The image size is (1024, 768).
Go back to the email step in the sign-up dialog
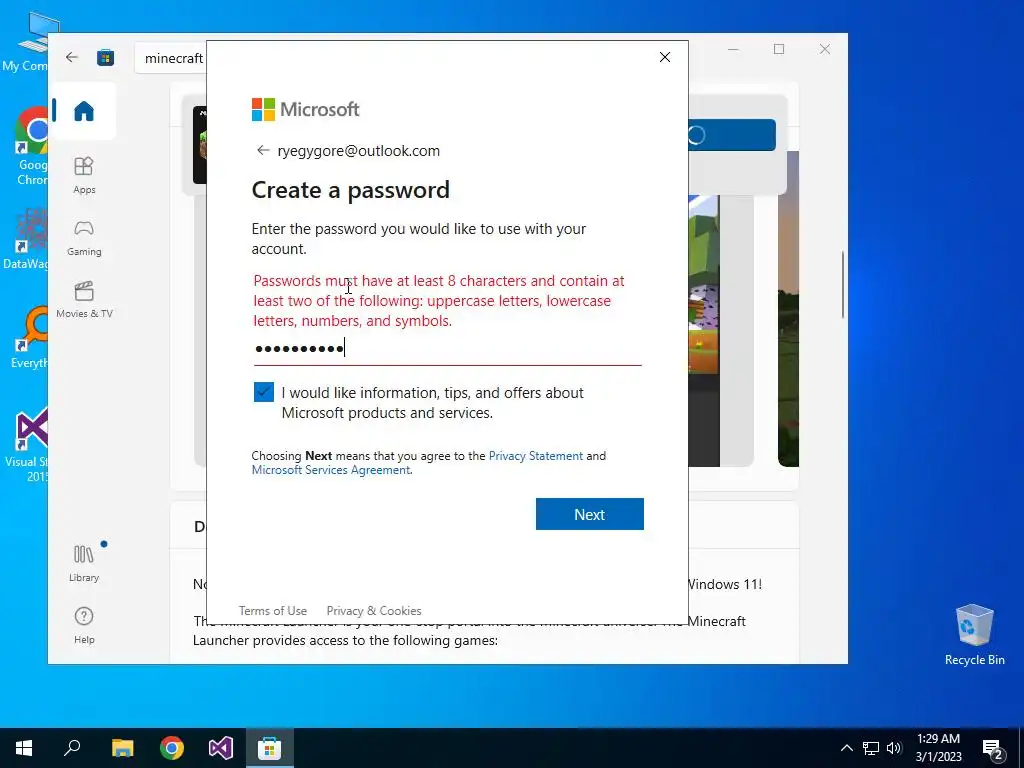click(263, 151)
